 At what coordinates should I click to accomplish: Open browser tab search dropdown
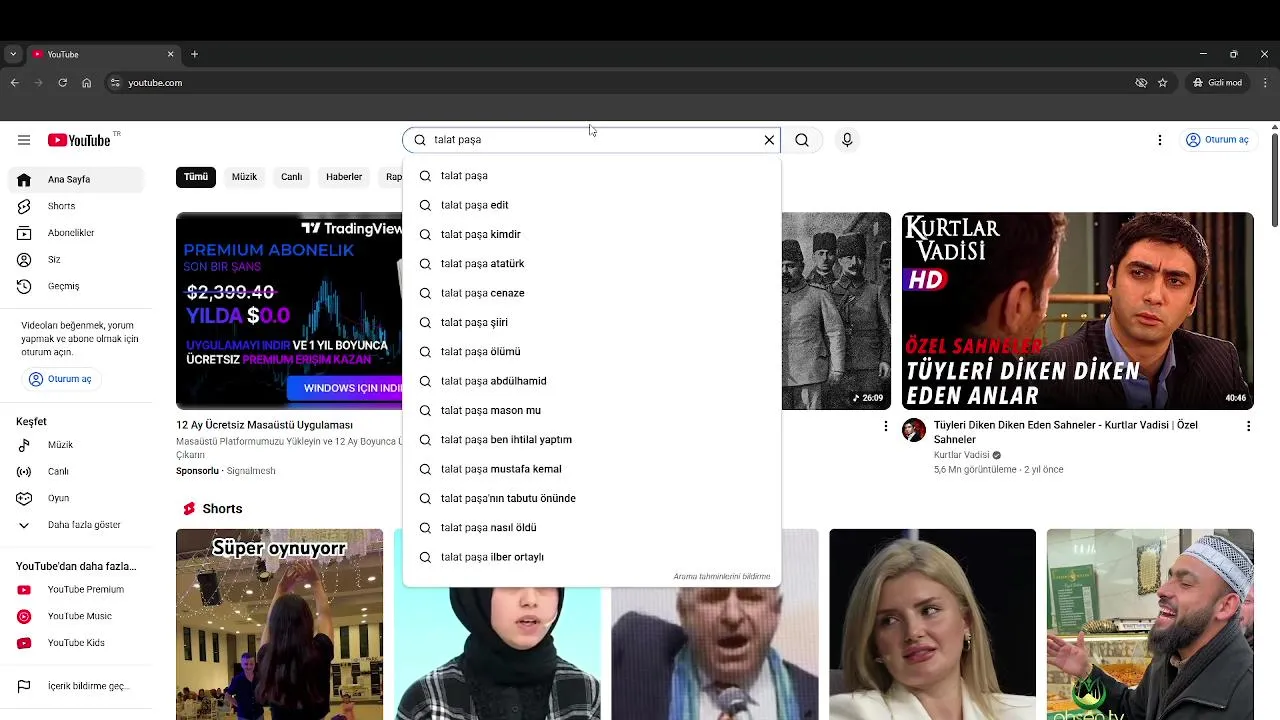12,54
